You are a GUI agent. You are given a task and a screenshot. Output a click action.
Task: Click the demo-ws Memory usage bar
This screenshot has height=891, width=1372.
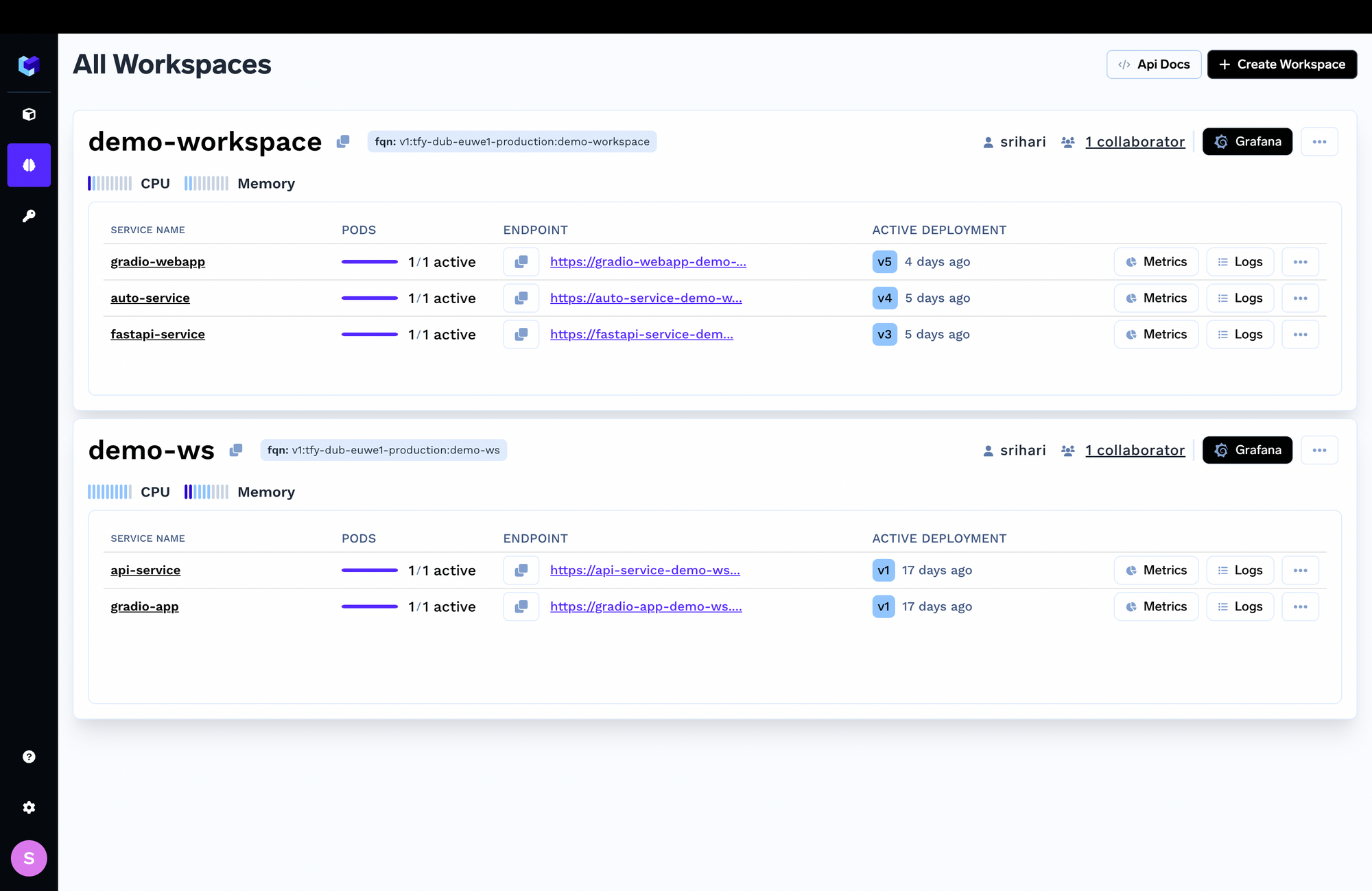tap(206, 492)
